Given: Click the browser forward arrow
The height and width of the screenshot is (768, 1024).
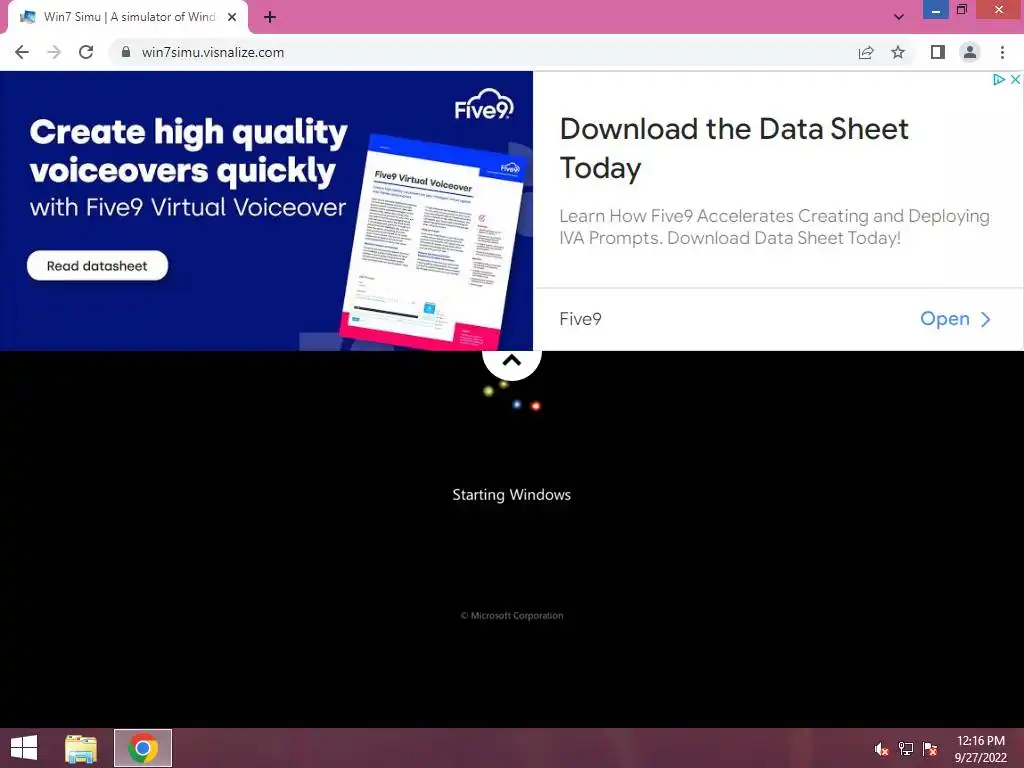Looking at the screenshot, I should pos(54,52).
